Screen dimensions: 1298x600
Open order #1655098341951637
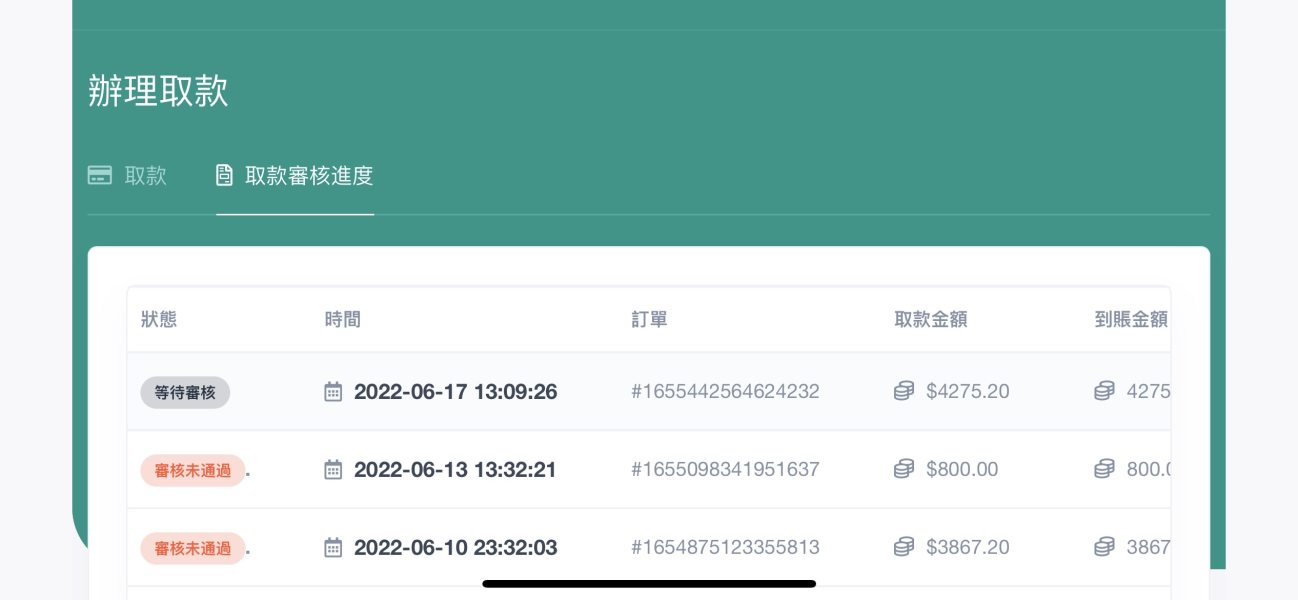(725, 470)
